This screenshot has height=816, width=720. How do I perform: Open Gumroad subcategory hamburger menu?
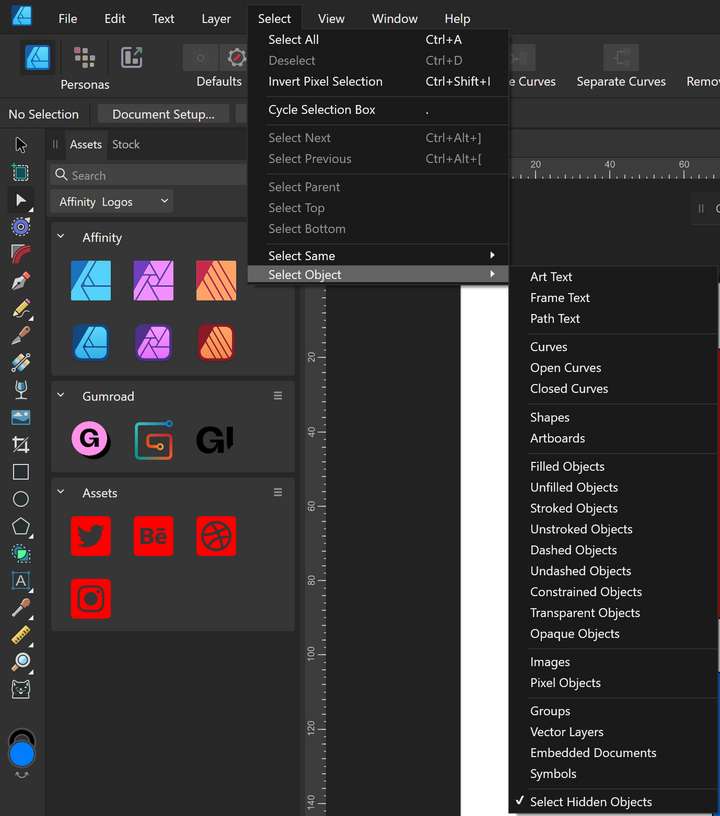click(x=278, y=396)
